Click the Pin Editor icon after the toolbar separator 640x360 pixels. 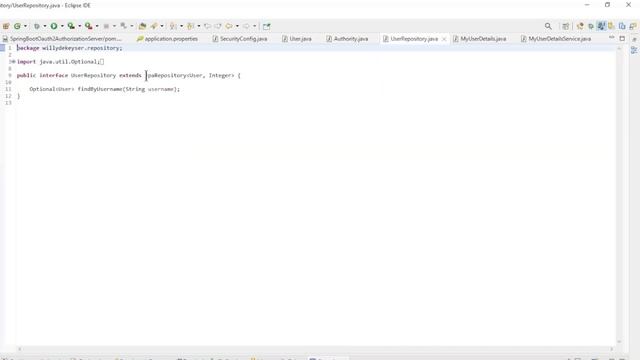267,26
